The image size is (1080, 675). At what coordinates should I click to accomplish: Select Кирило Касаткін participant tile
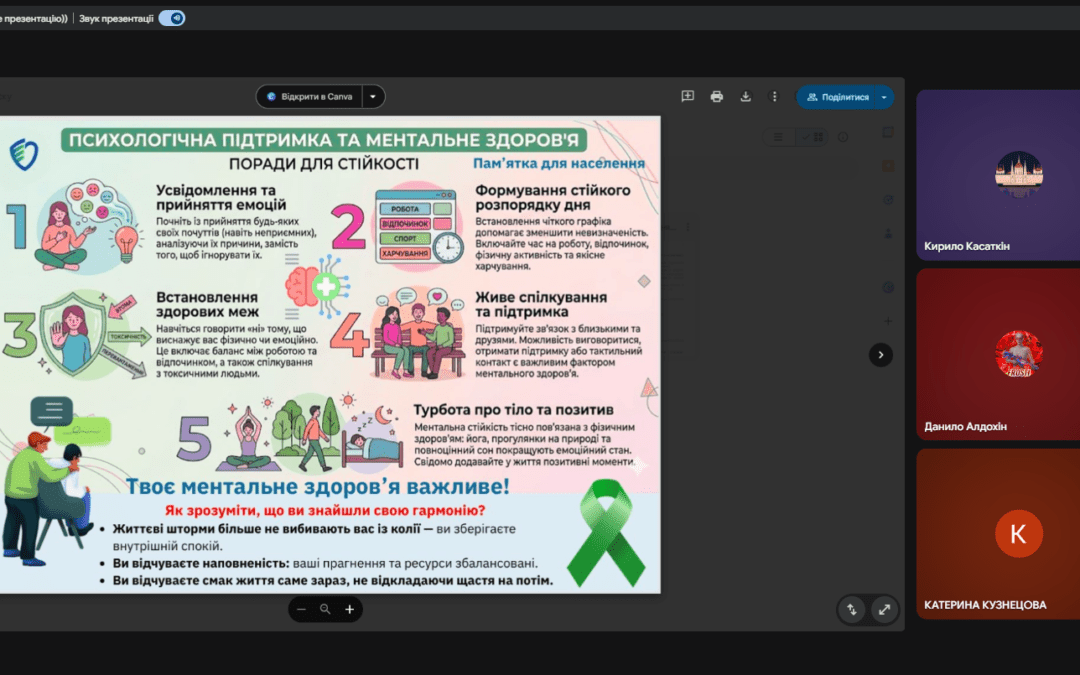tap(998, 175)
